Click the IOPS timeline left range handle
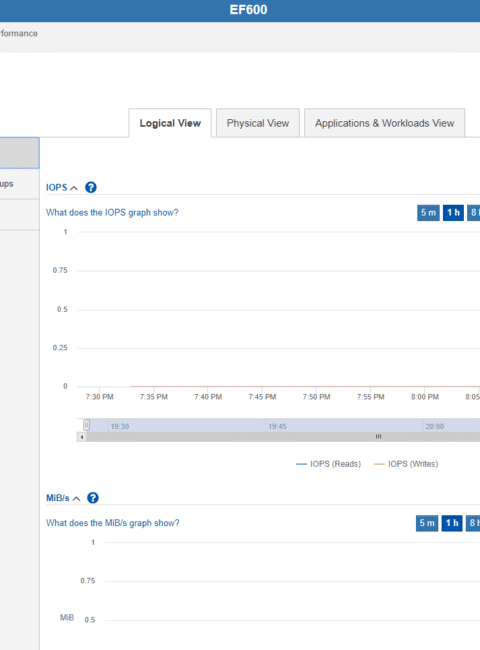Image resolution: width=480 pixels, height=650 pixels. click(x=86, y=425)
